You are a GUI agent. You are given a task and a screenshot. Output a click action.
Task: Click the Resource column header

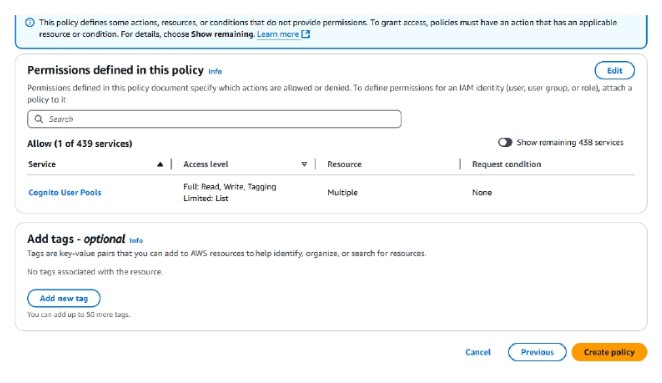pyautogui.click(x=344, y=164)
